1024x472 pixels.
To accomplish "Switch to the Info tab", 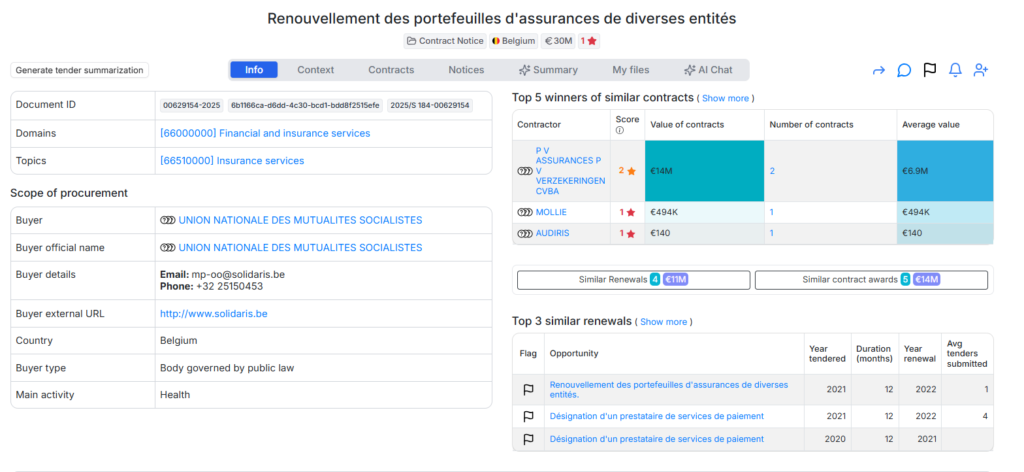I will (254, 70).
